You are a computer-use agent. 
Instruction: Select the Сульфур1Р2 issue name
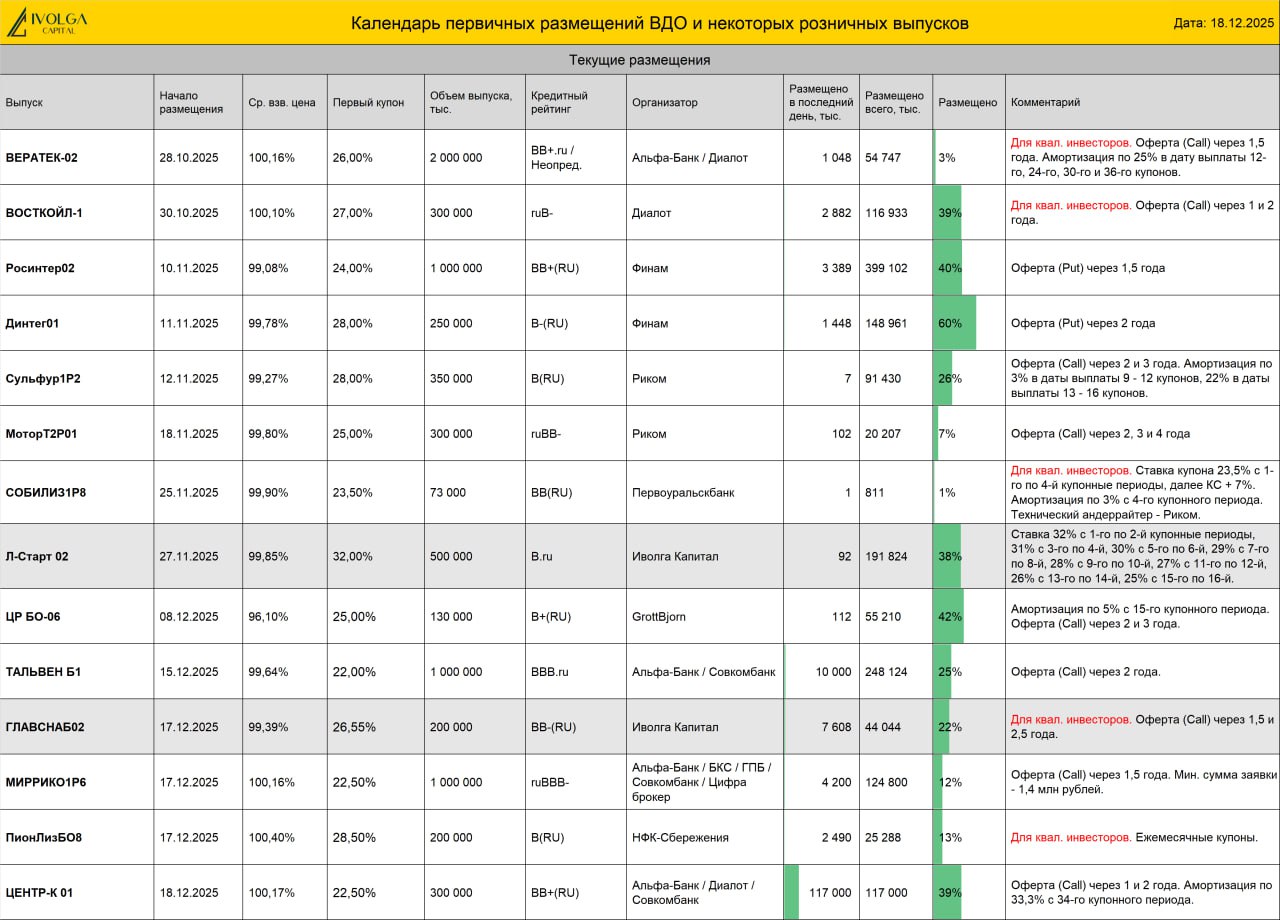click(43, 378)
